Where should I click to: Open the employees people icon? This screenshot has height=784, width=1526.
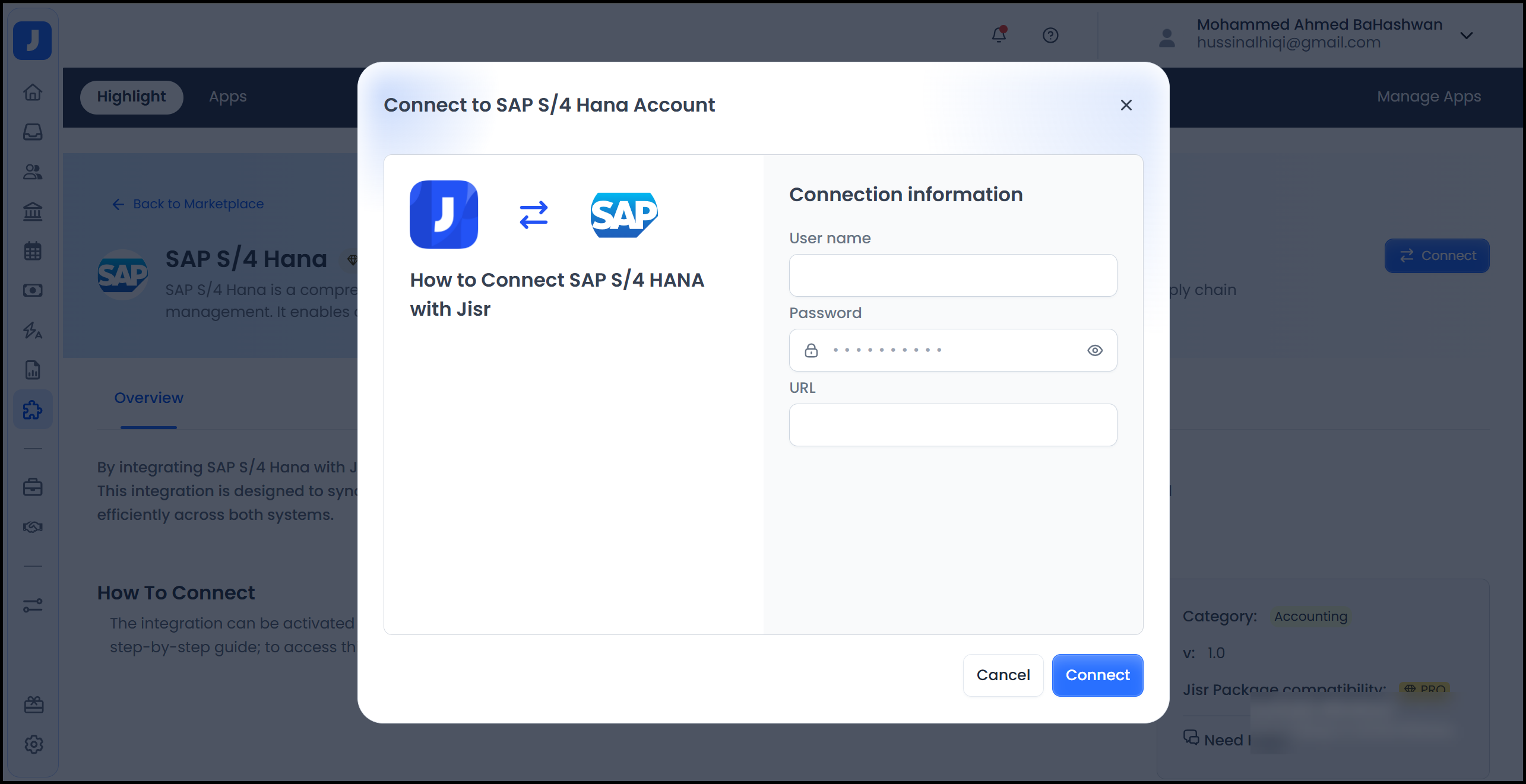click(x=33, y=172)
